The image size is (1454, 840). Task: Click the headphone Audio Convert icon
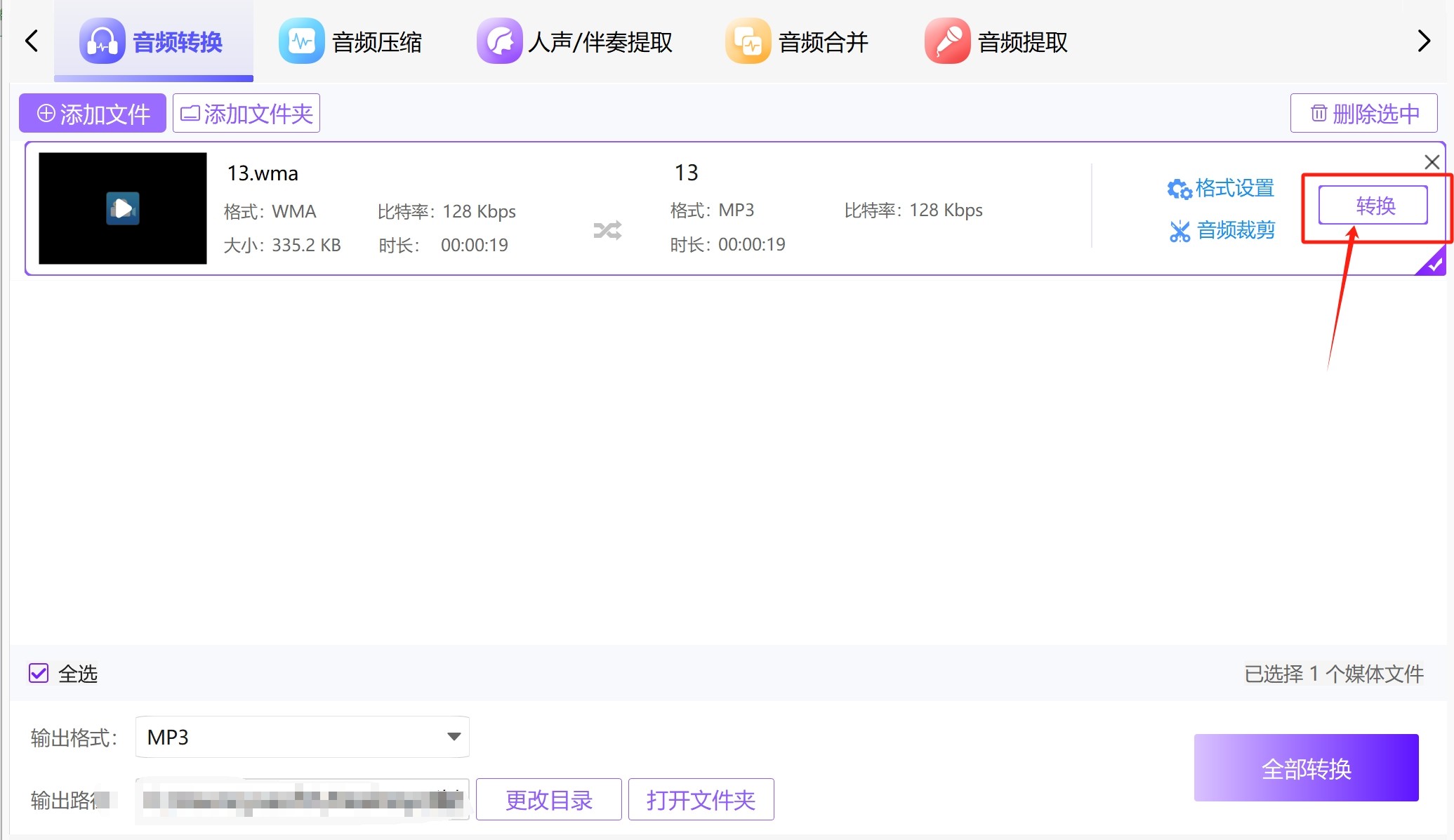(x=102, y=42)
